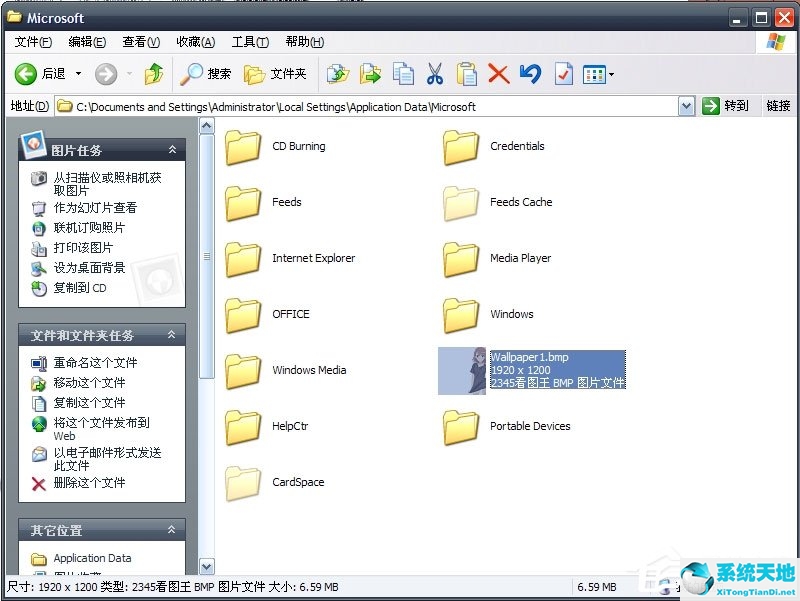Click the red X delete icon
This screenshot has height=601, width=800.
pyautogui.click(x=497, y=73)
